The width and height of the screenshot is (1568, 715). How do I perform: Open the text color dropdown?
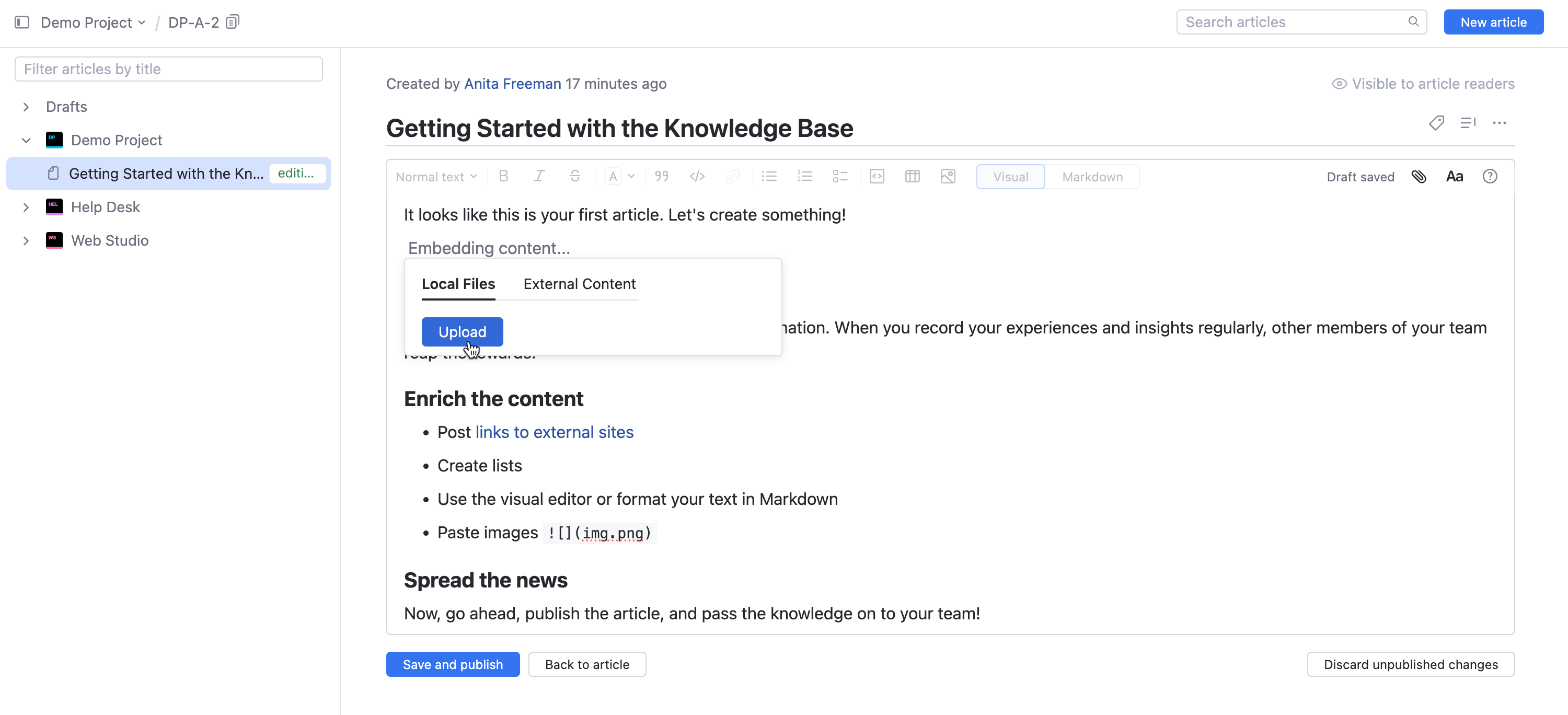[x=631, y=177]
